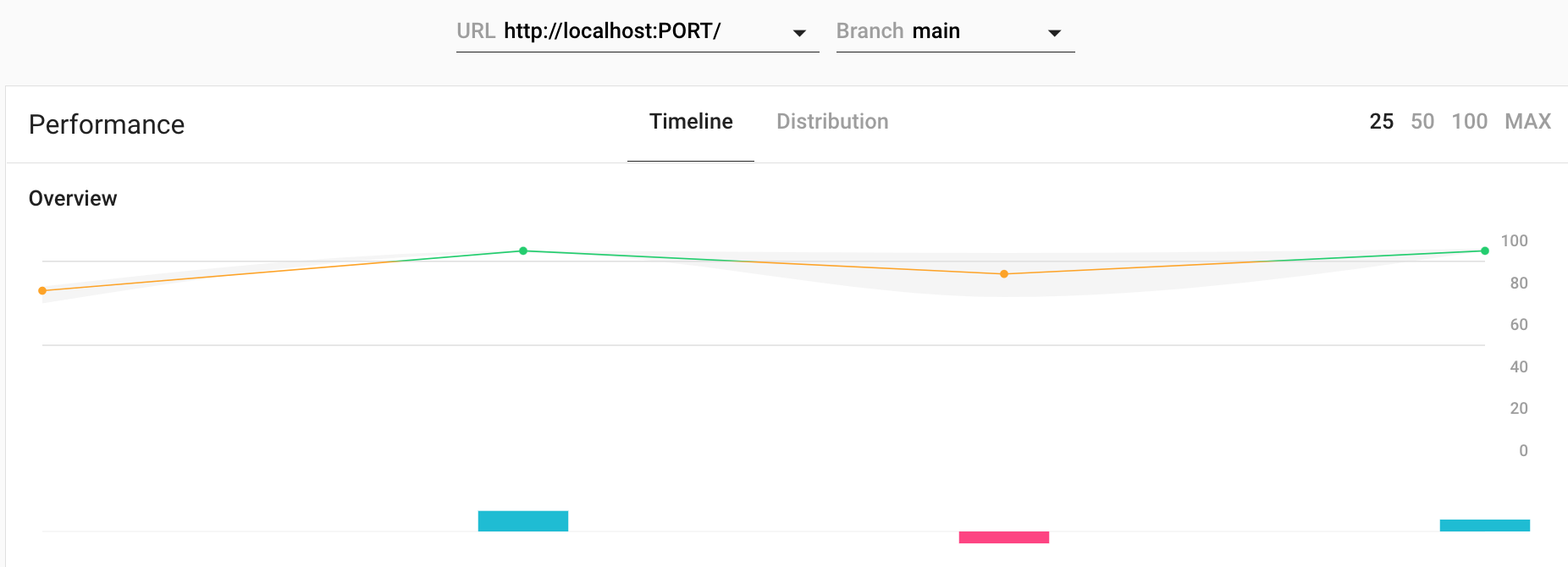
Task: Click the first teal delta bar
Action: (523, 521)
